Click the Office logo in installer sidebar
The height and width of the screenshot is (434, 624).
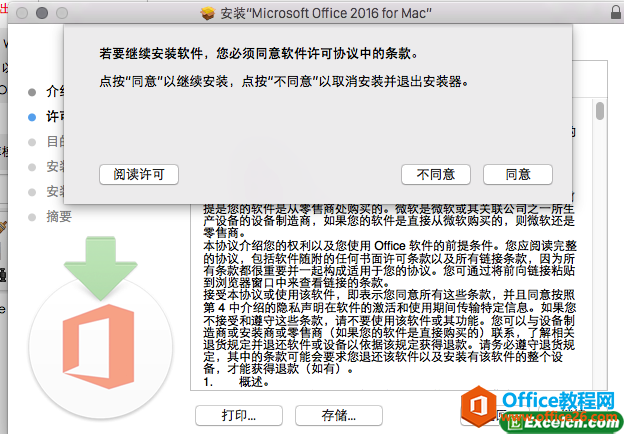point(99,346)
